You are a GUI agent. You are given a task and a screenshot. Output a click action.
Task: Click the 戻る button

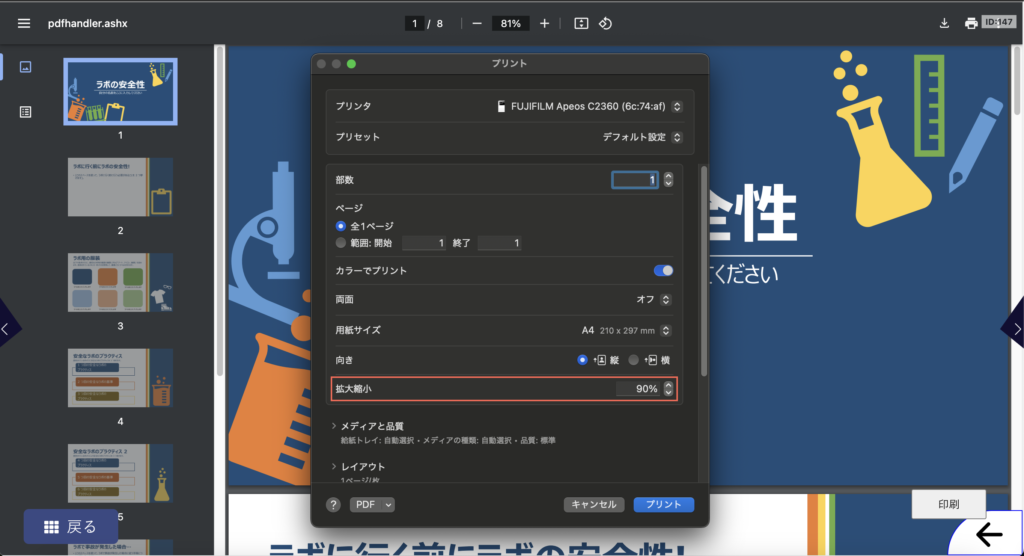click(x=71, y=527)
